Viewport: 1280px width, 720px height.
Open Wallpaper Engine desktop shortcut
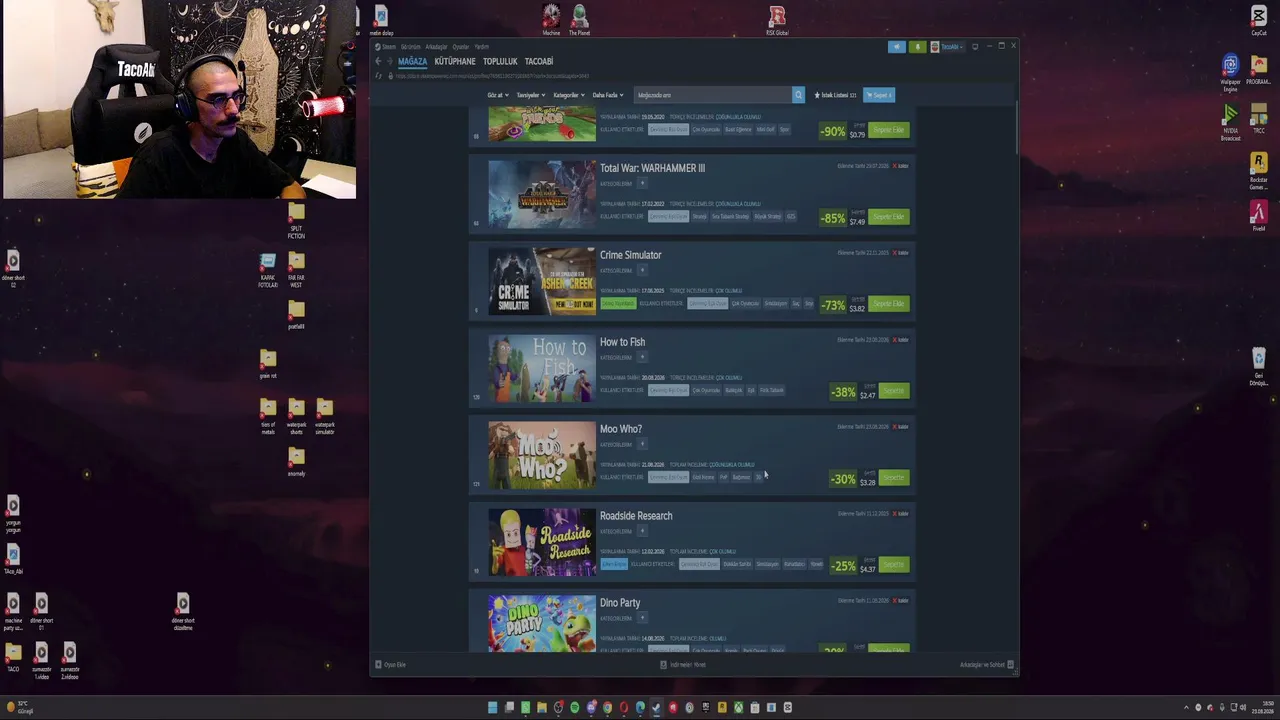click(1230, 73)
